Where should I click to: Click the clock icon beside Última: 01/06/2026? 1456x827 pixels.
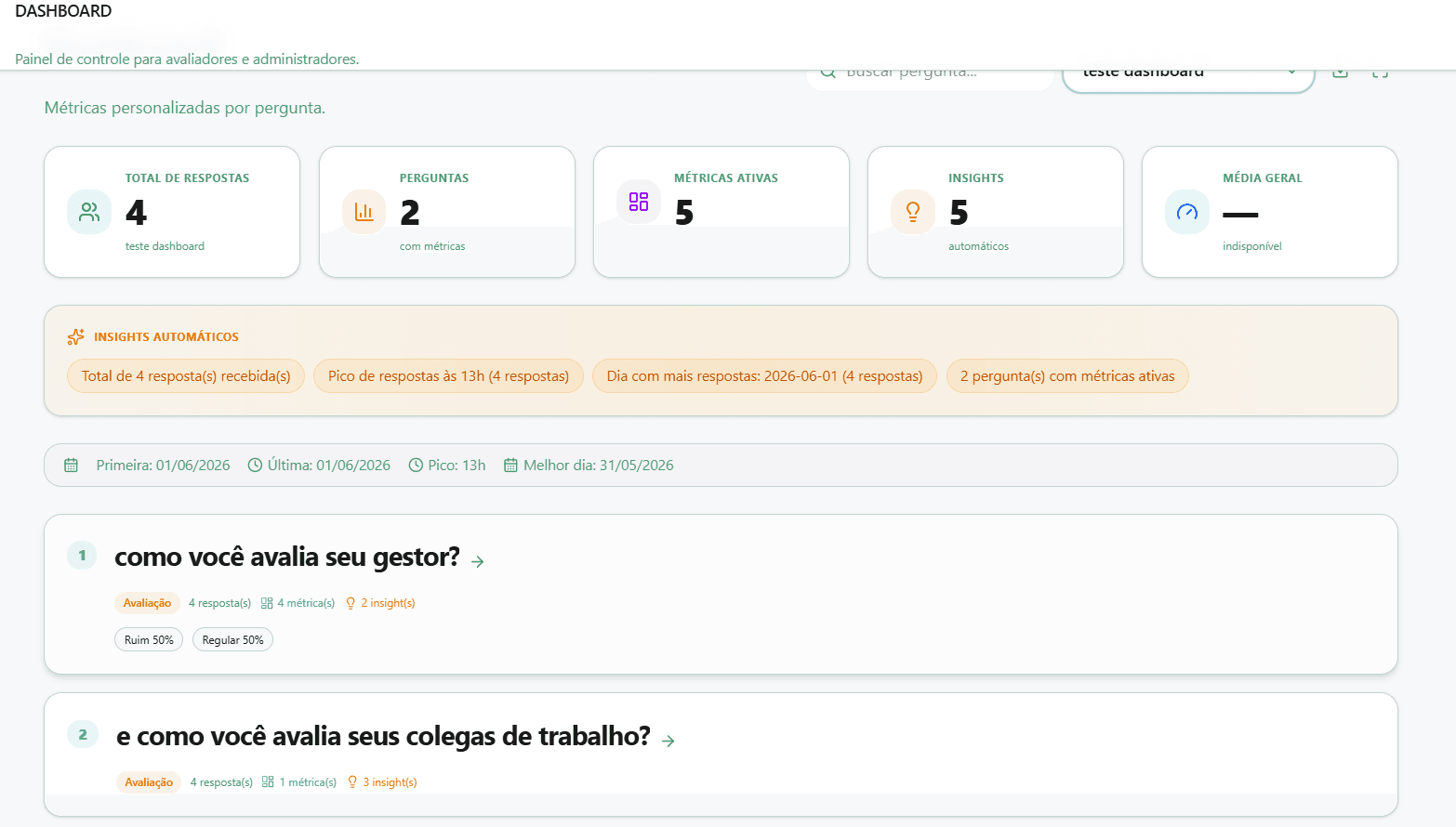coord(255,465)
